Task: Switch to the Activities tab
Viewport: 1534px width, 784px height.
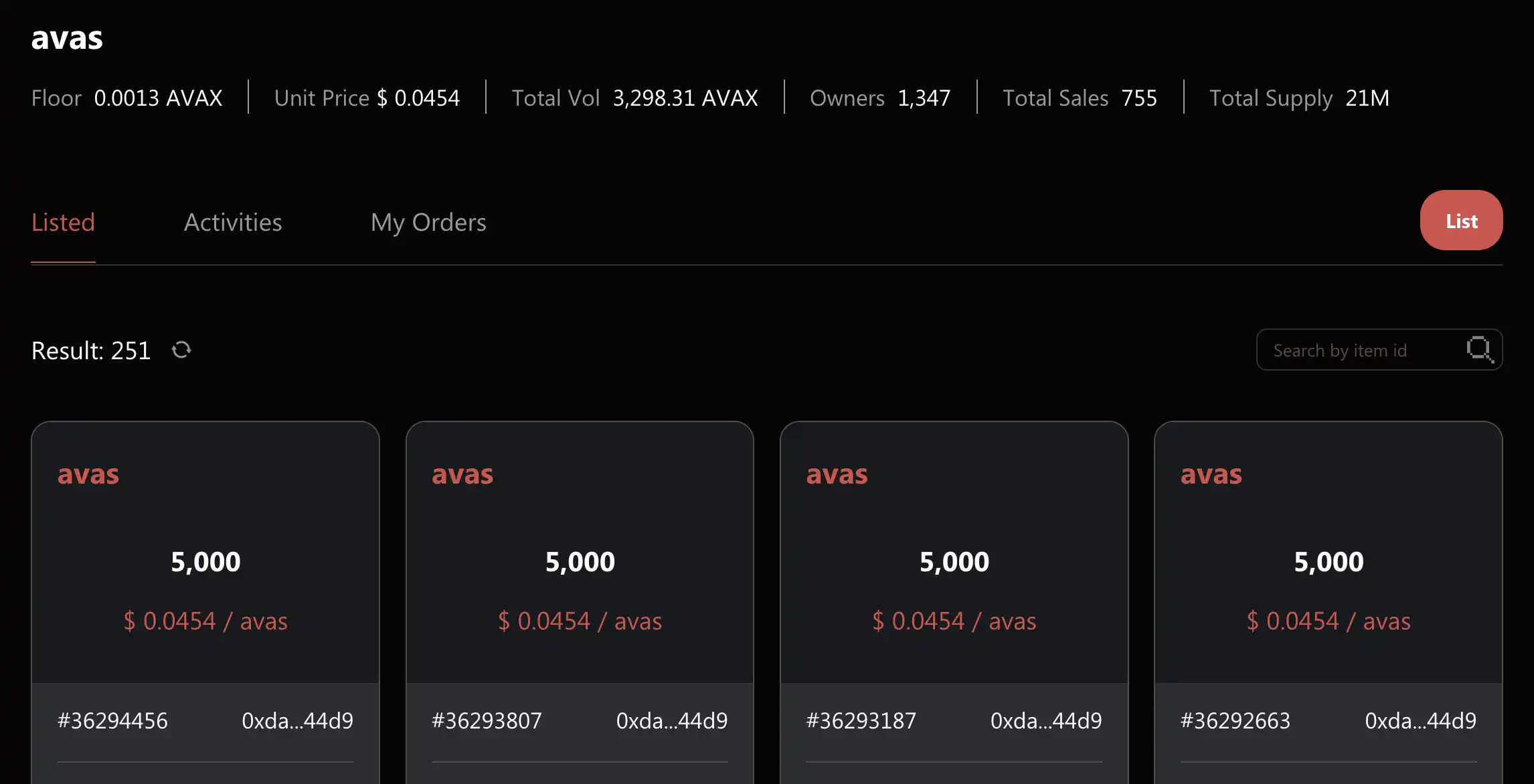Action: [233, 222]
